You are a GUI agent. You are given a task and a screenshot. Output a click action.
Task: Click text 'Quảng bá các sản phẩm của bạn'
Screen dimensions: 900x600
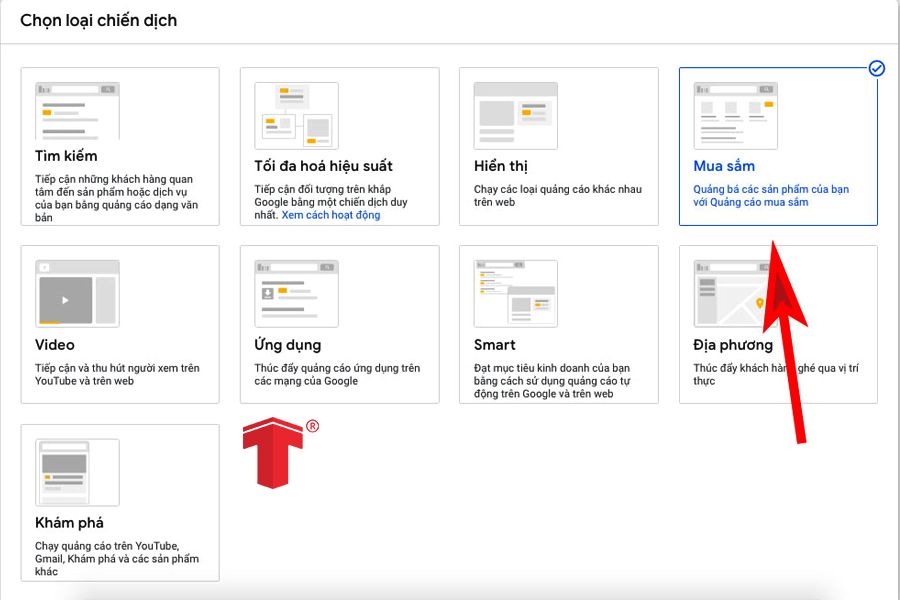click(771, 189)
